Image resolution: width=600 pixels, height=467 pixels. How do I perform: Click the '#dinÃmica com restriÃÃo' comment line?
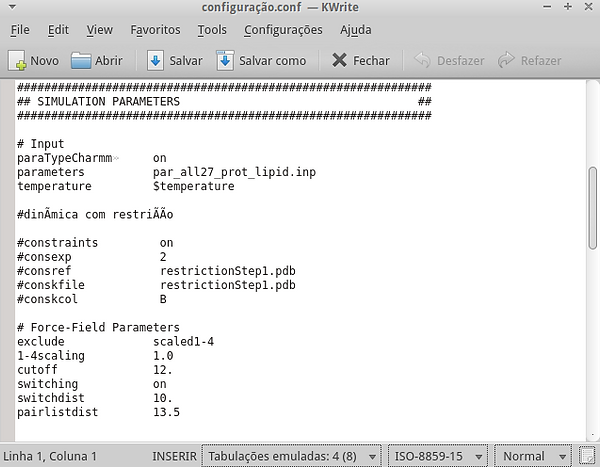[x=95, y=214]
